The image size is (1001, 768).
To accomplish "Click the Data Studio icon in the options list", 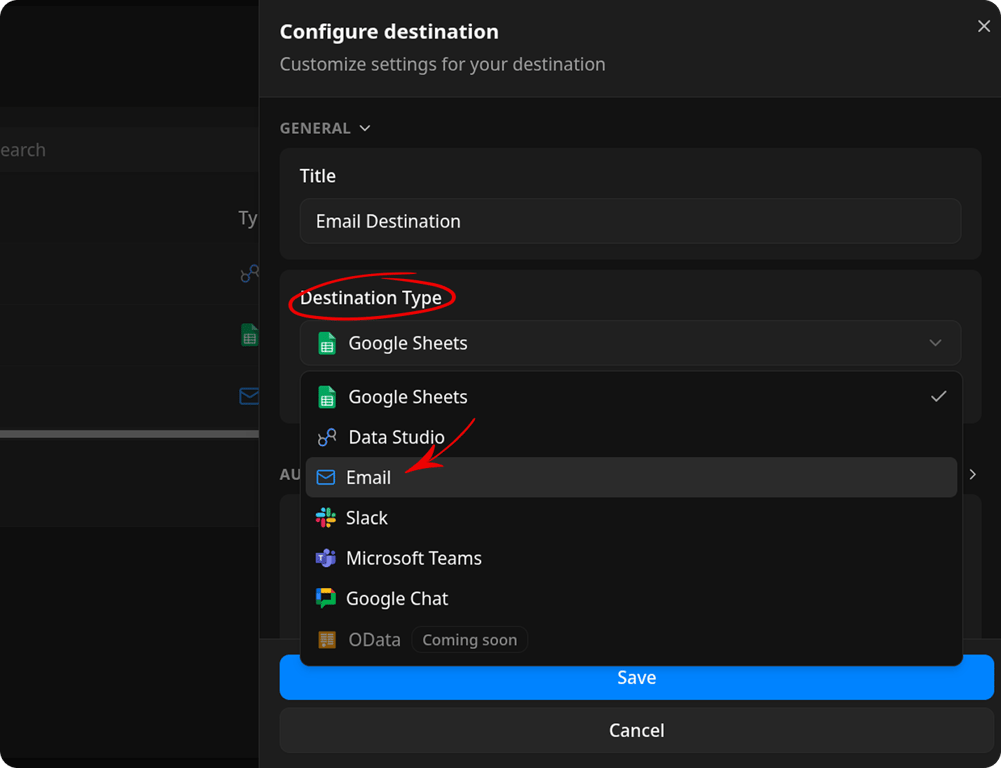I will point(327,437).
